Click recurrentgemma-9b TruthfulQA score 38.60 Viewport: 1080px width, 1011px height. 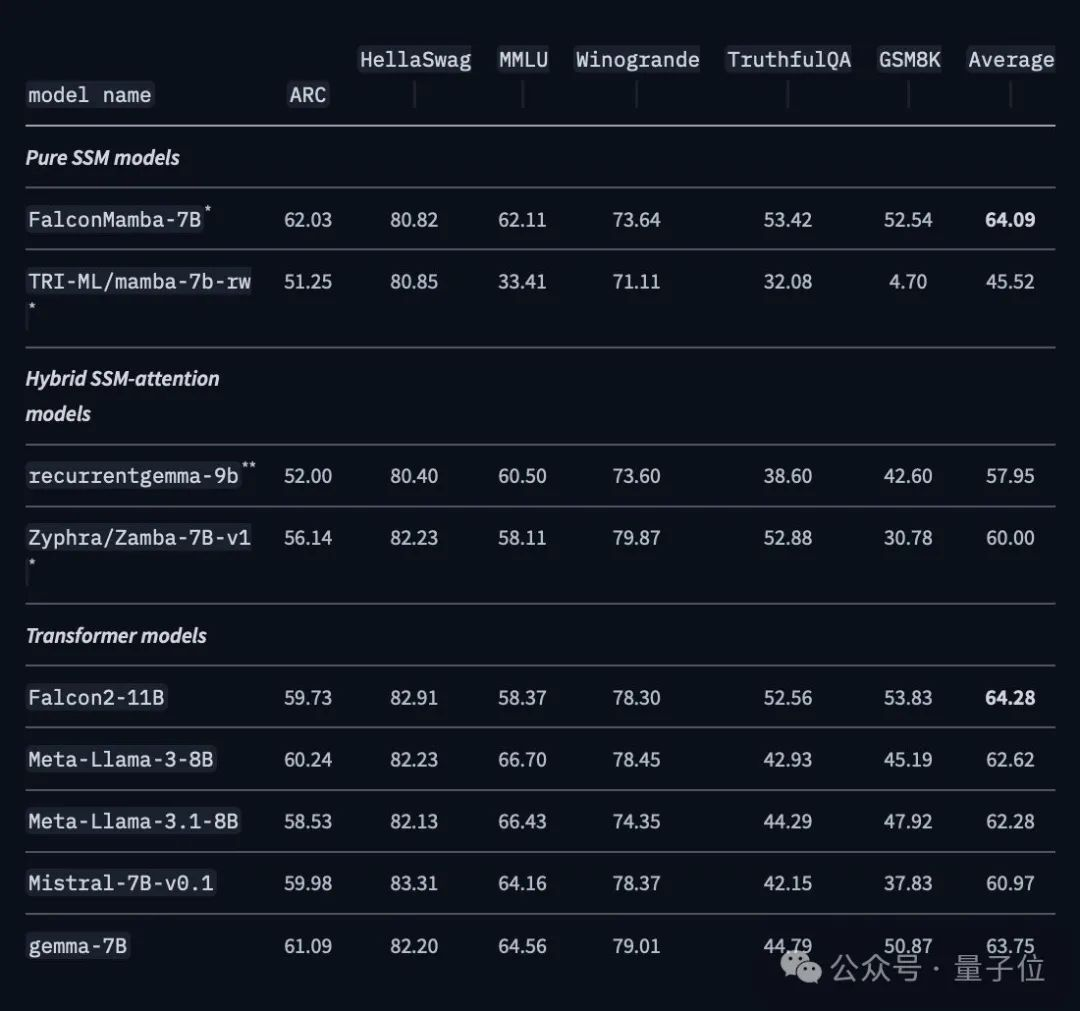788,476
